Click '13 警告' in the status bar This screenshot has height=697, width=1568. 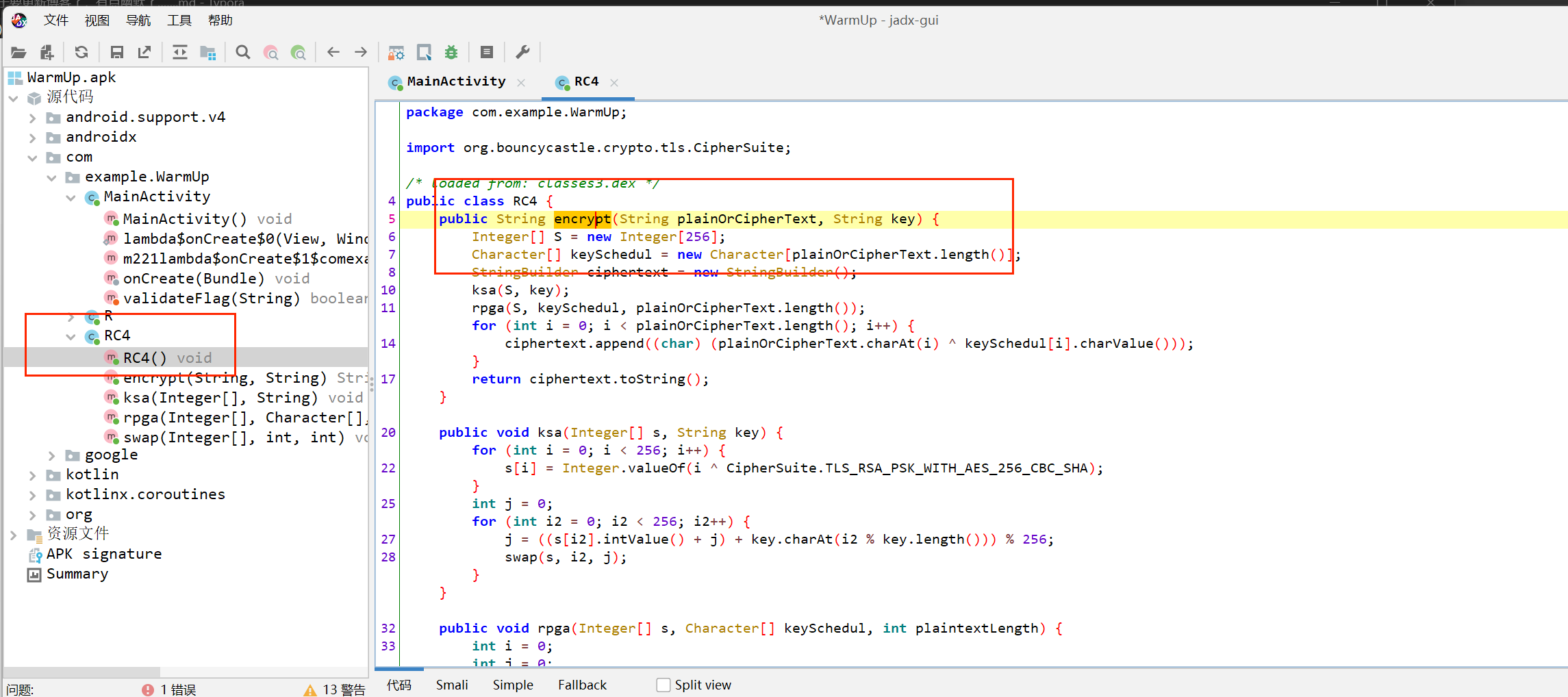[x=344, y=689]
